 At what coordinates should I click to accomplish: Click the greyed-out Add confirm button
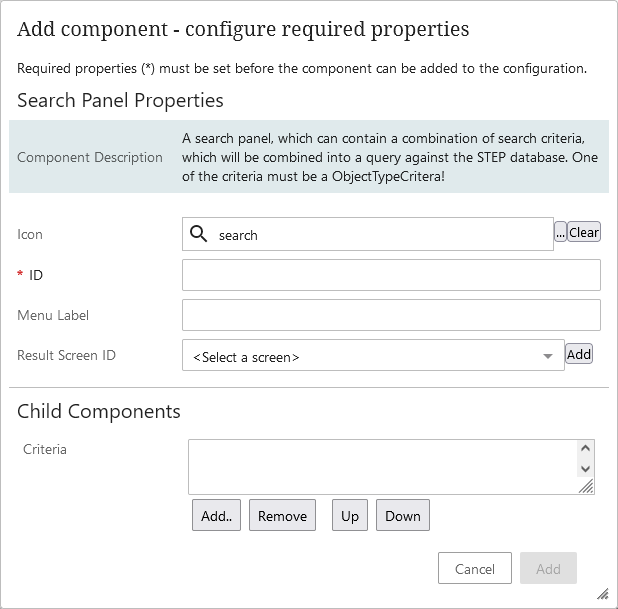click(x=548, y=568)
